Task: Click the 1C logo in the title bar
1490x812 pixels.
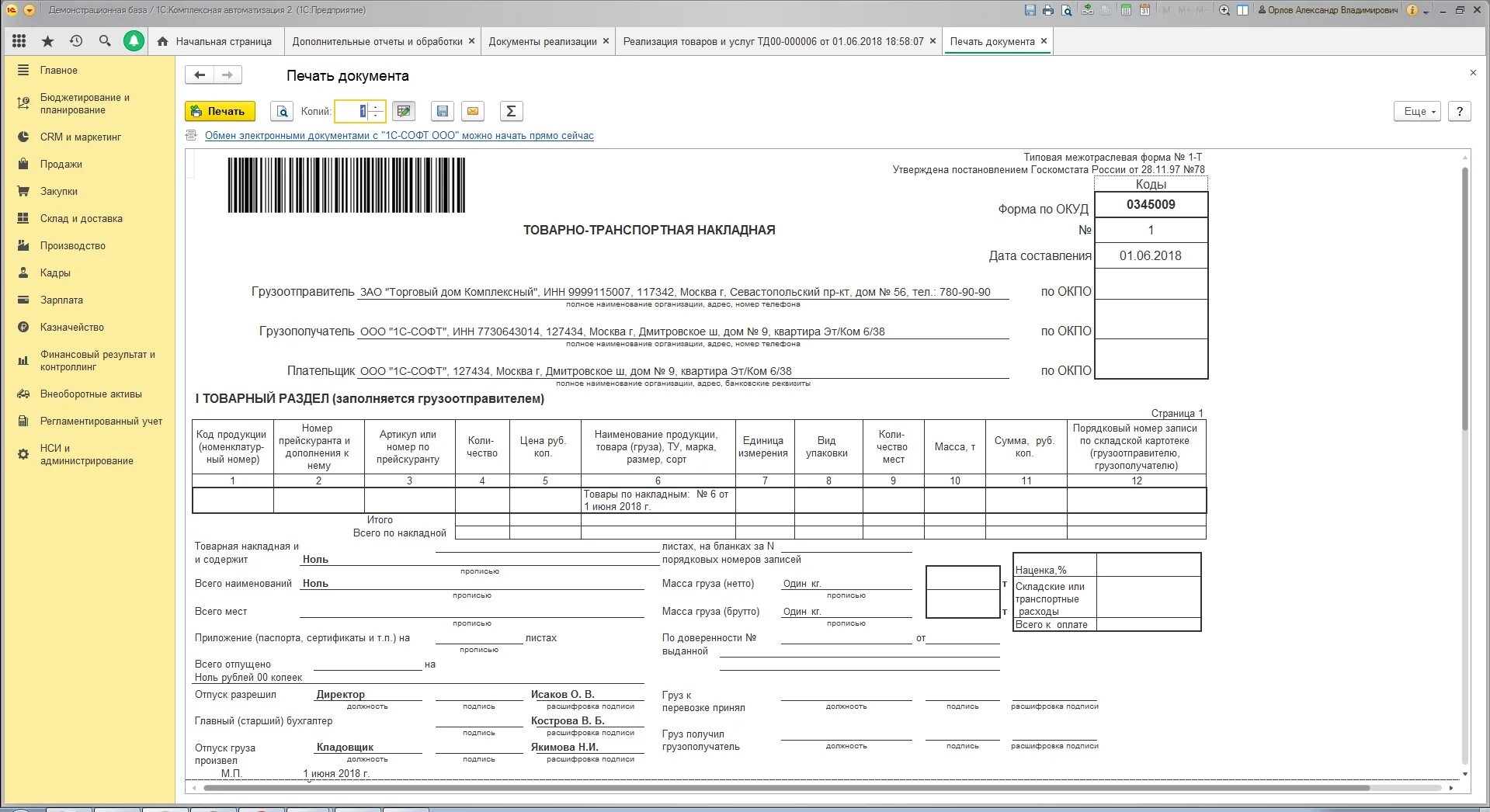Action: point(11,10)
